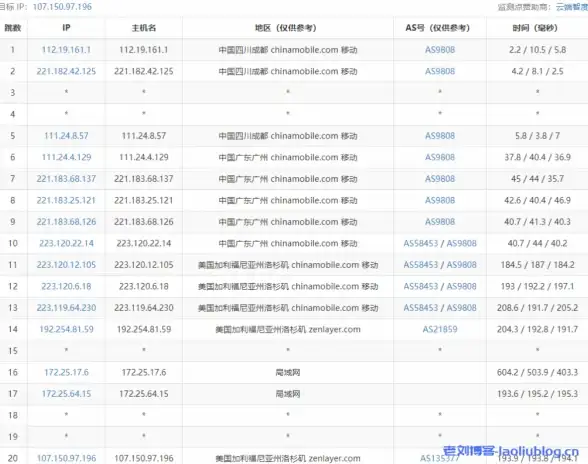Select 中国广东广州 region cell in hop 6
Image resolution: width=588 pixels, height=464 pixels.
288,157
